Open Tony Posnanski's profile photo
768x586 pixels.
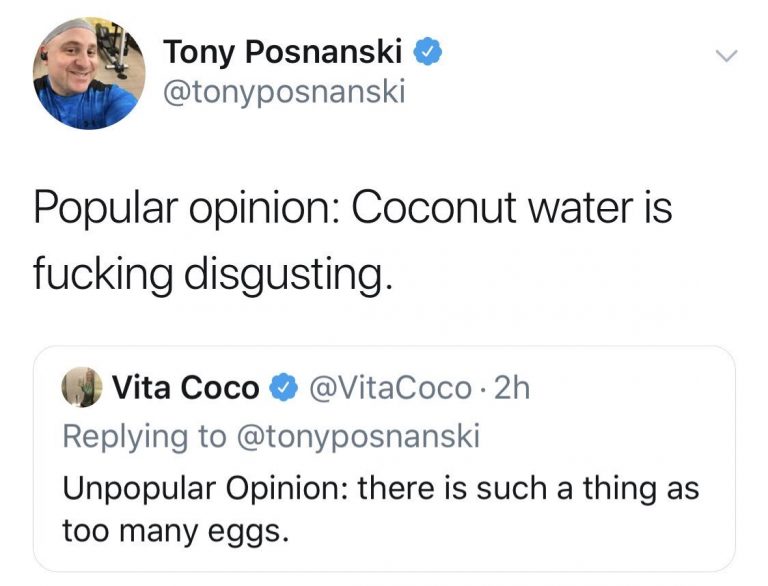coord(88,74)
